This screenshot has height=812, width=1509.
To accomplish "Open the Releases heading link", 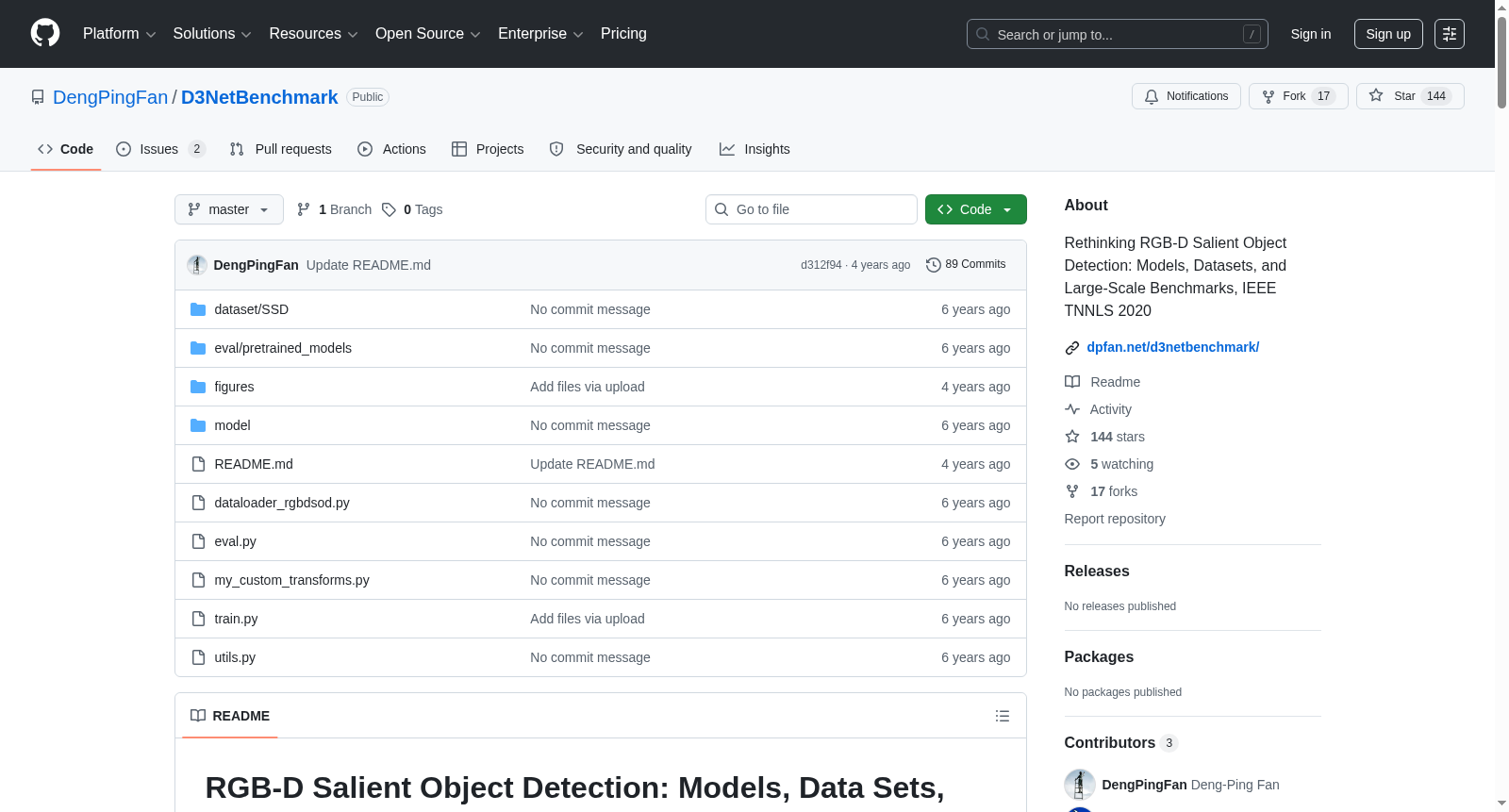I will click(x=1097, y=571).
